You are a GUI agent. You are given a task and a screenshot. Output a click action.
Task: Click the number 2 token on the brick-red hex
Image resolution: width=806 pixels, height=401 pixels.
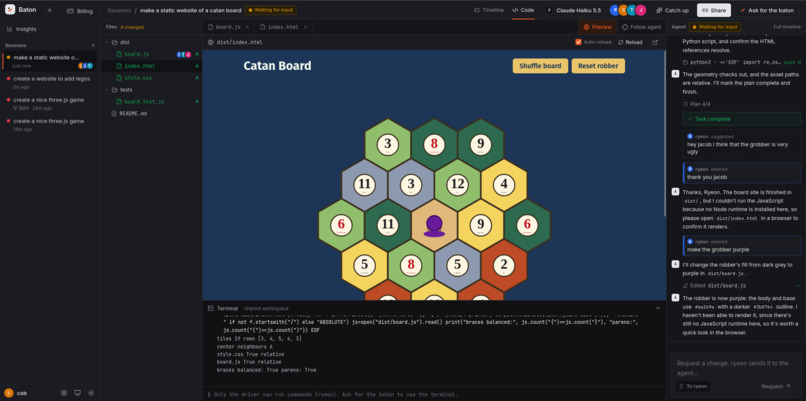click(504, 265)
